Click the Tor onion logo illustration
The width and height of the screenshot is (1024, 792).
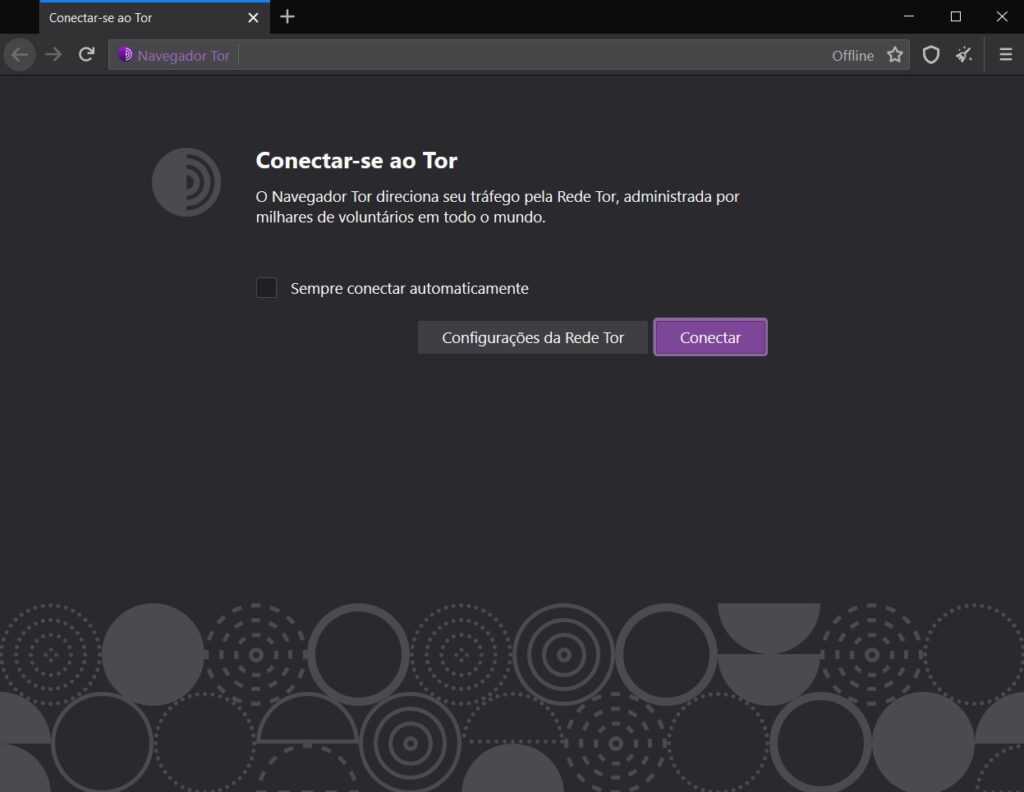[x=186, y=182]
